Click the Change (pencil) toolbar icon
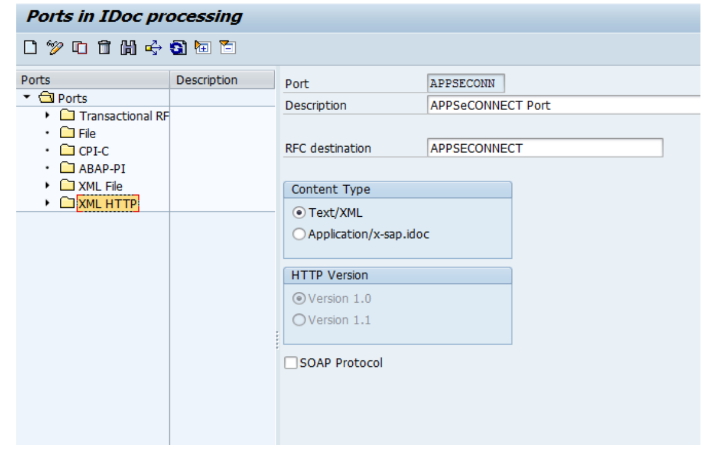The height and width of the screenshot is (459, 709). coord(54,47)
